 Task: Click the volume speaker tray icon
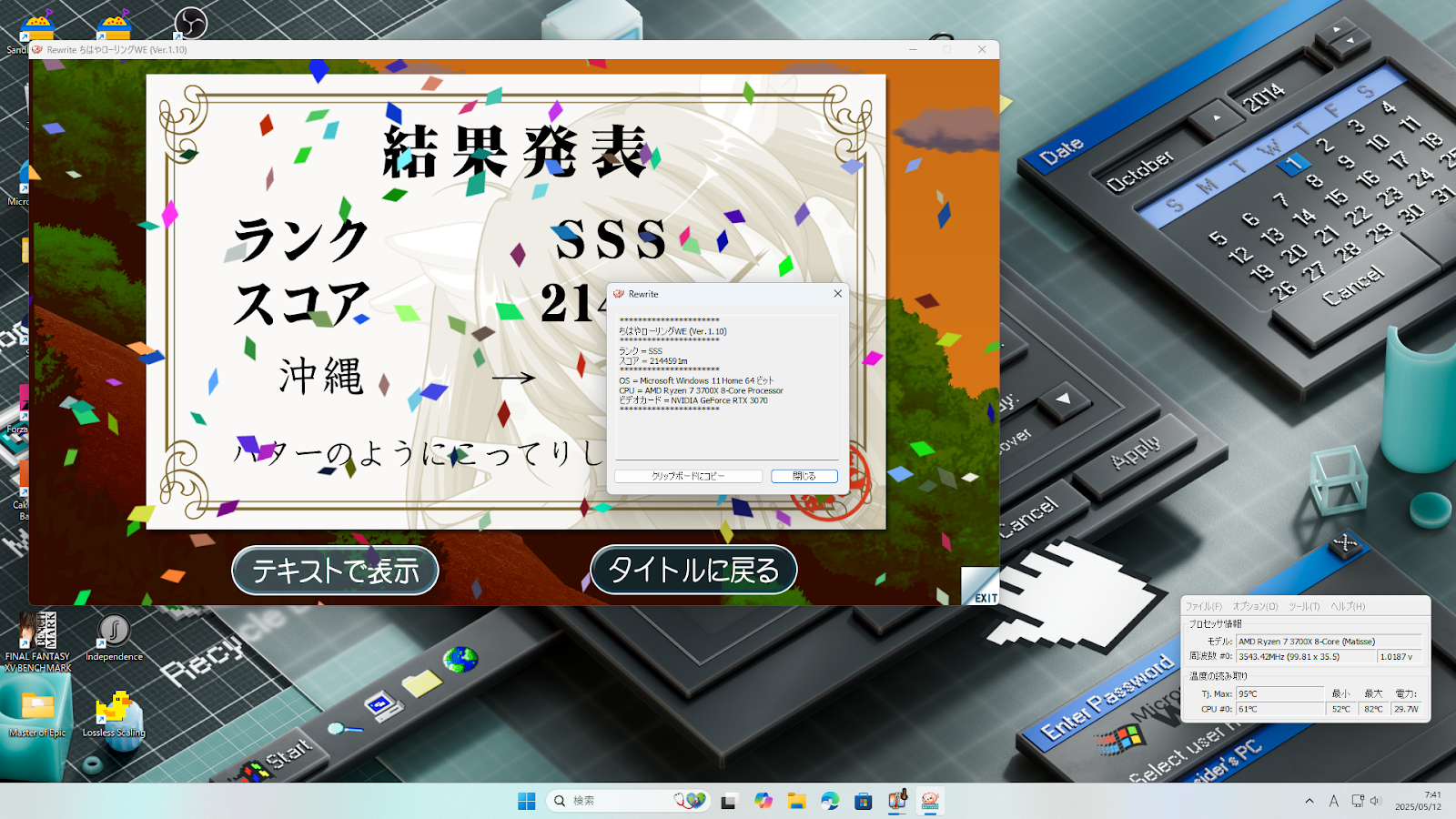1375,801
